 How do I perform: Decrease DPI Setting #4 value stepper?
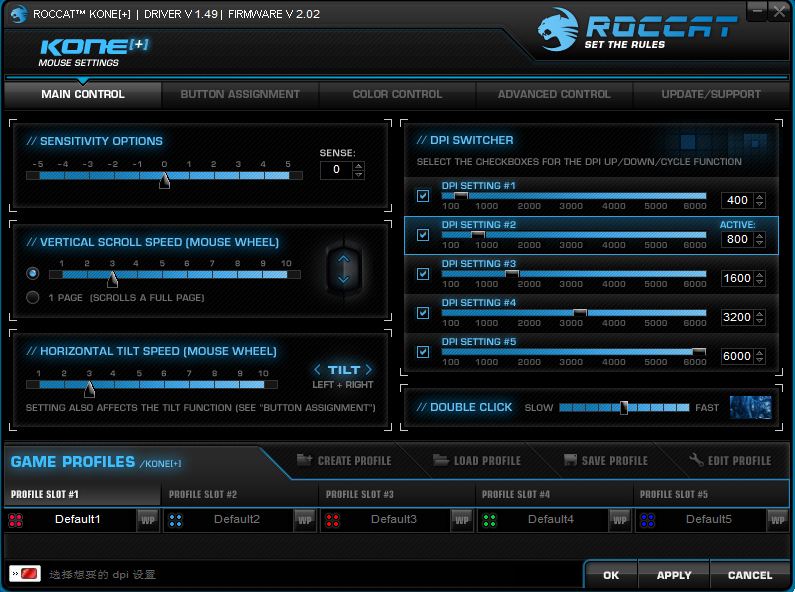[760, 321]
